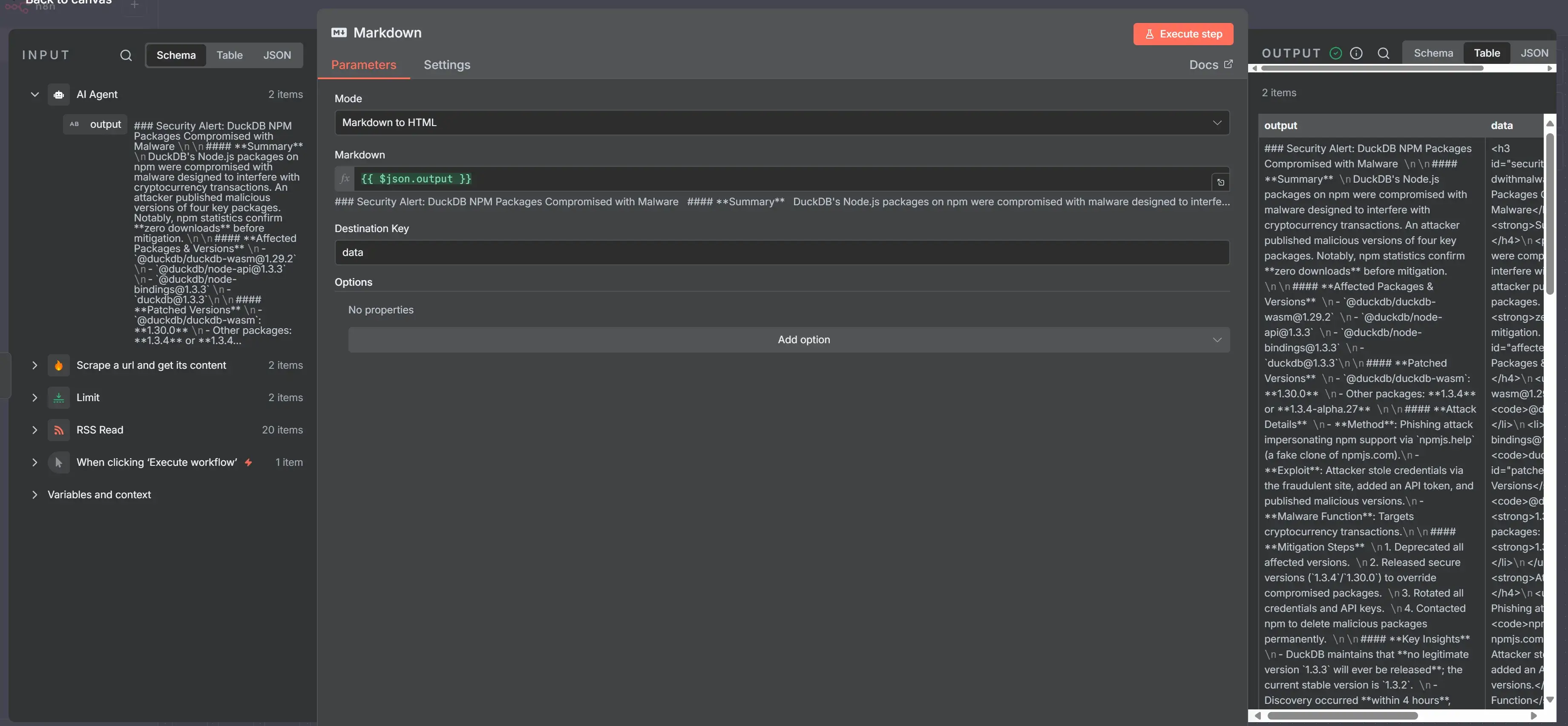Screen dimensions: 1568x726
Task: Click the Markdown node title
Action: tap(387, 33)
